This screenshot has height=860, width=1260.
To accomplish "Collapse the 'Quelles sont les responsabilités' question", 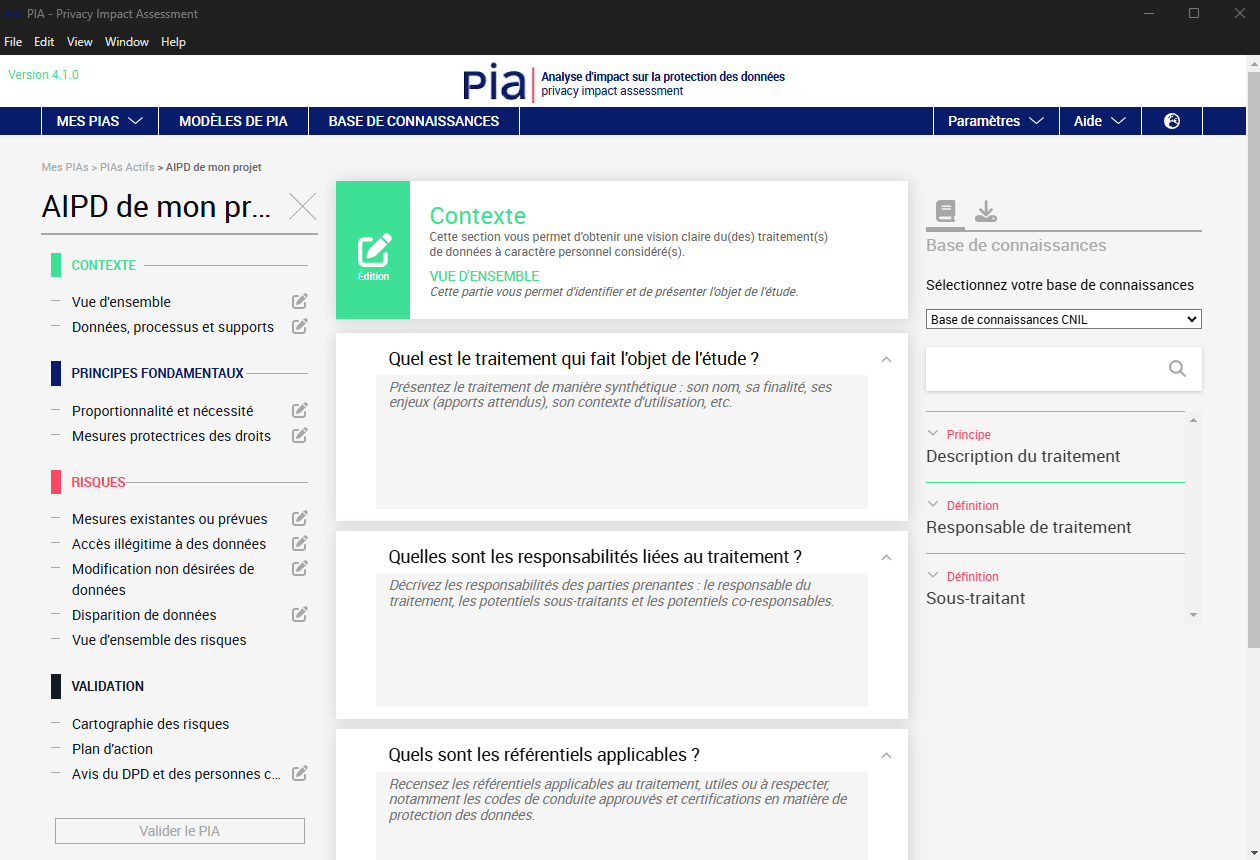I will (886, 557).
